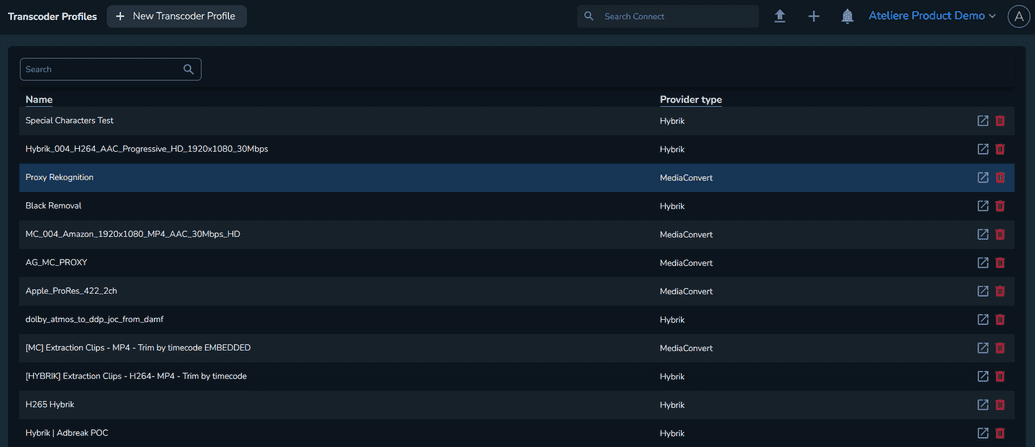This screenshot has width=1035, height=447.
Task: Delete the Apple_ProRes_422_2ch profile
Action: pyautogui.click(x=1000, y=291)
